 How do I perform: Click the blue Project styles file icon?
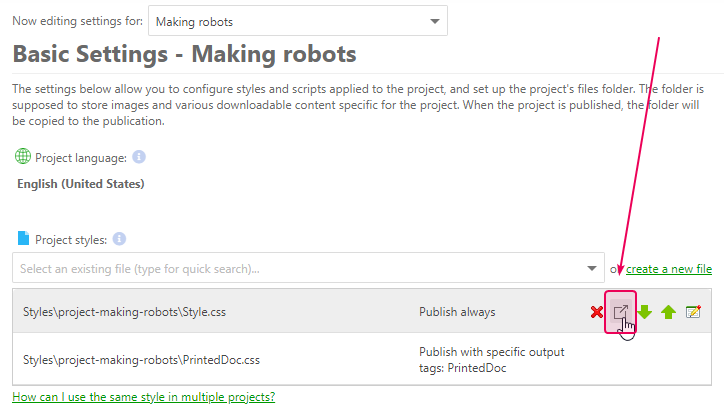pyautogui.click(x=23, y=238)
